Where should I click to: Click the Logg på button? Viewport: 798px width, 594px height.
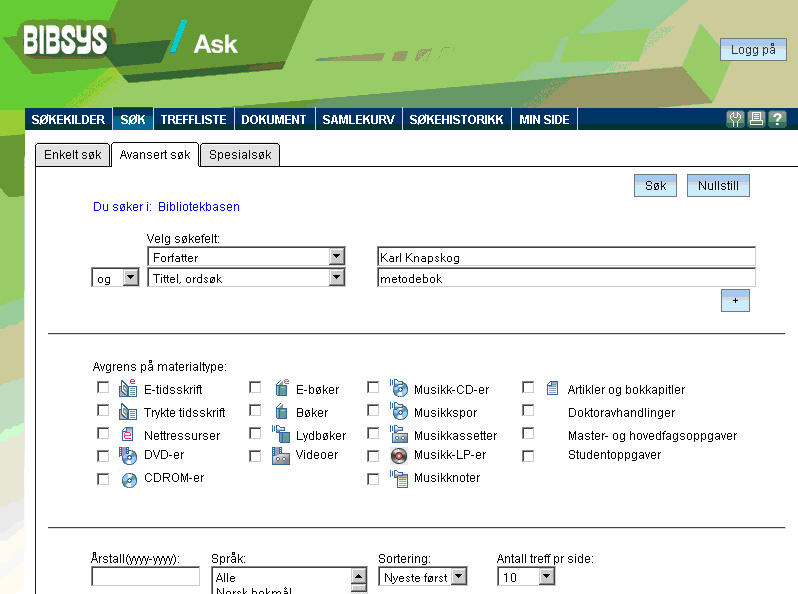752,49
